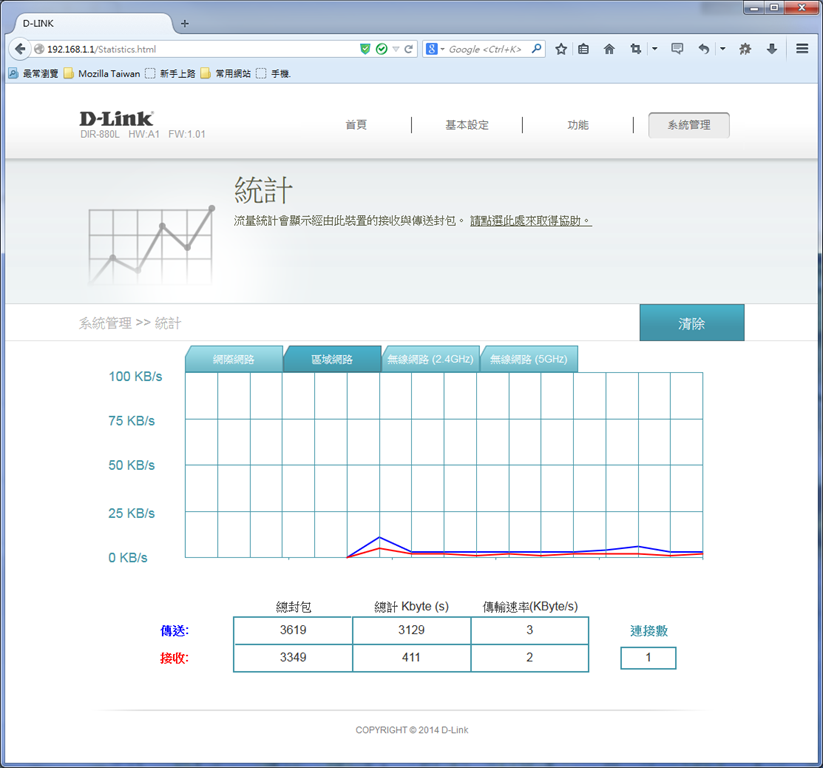Click the green checkmark icon in address bar
The image size is (823, 768).
tap(382, 49)
